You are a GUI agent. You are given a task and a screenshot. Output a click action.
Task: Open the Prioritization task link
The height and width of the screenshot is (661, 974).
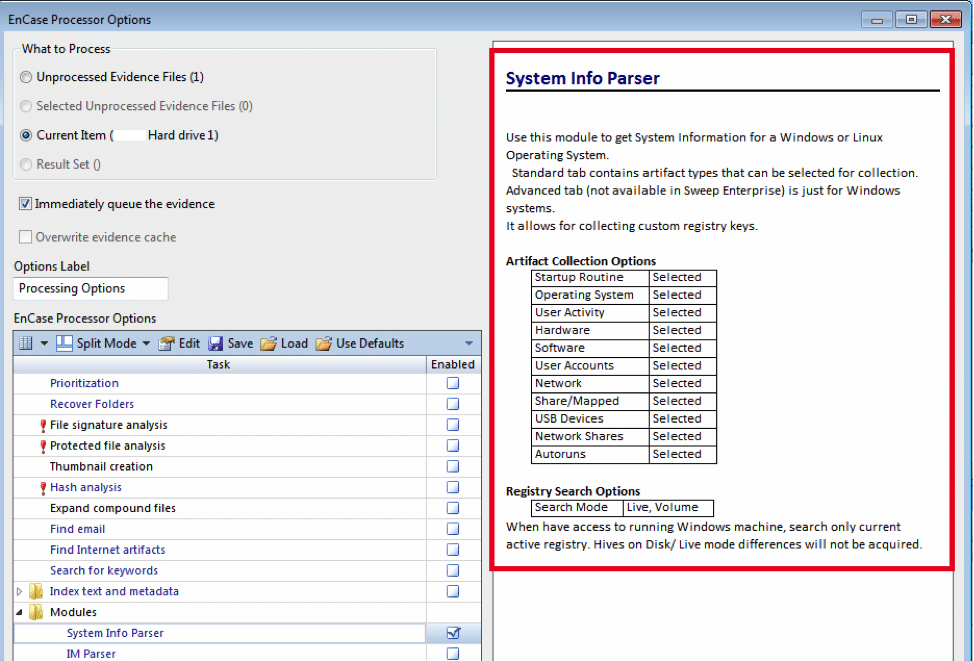point(84,383)
